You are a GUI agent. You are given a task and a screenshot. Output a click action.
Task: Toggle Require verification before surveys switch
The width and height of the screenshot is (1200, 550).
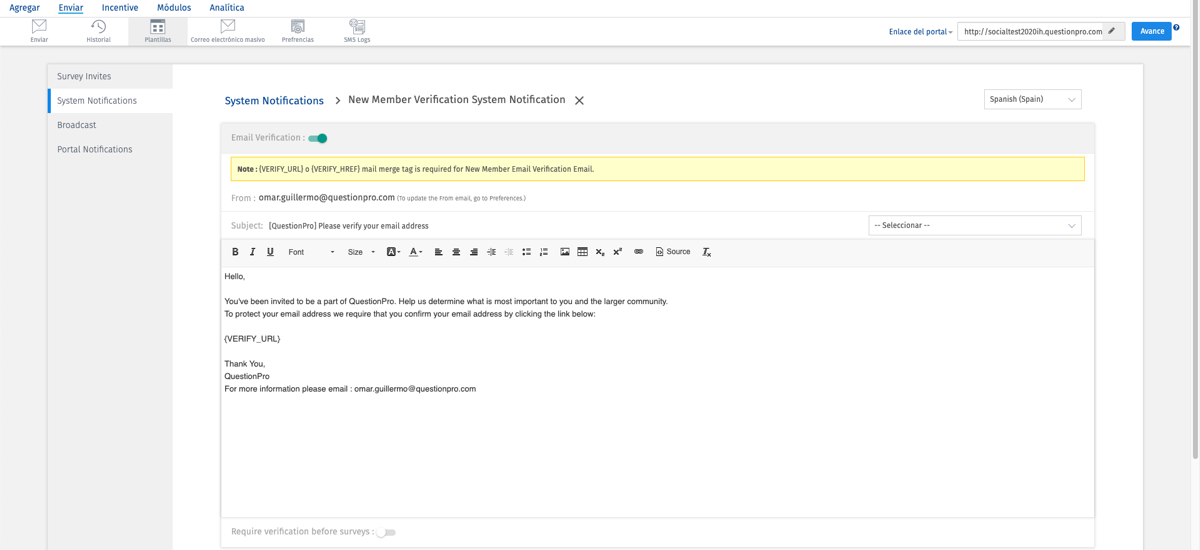(386, 532)
